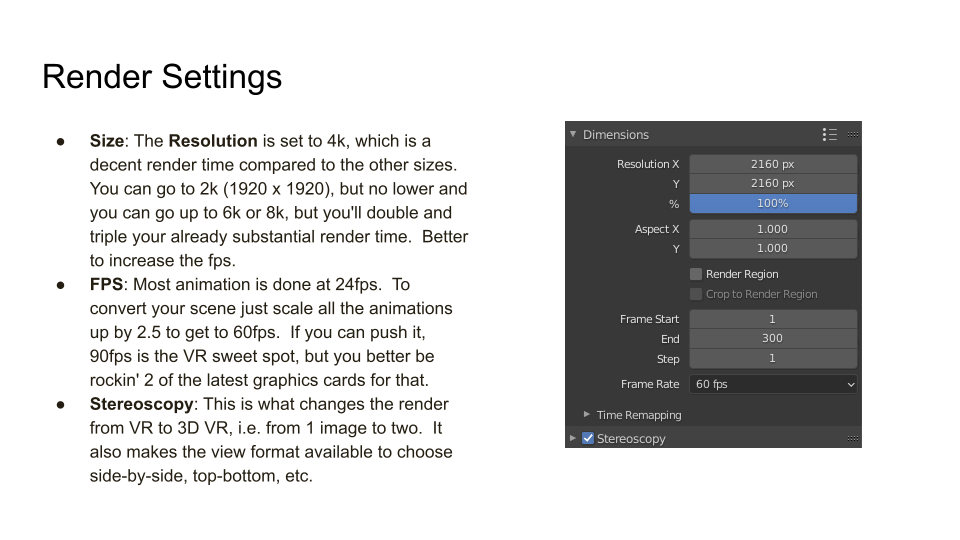The height and width of the screenshot is (540, 960).
Task: Uncheck the Stereoscopy checkbox
Action: tap(588, 438)
